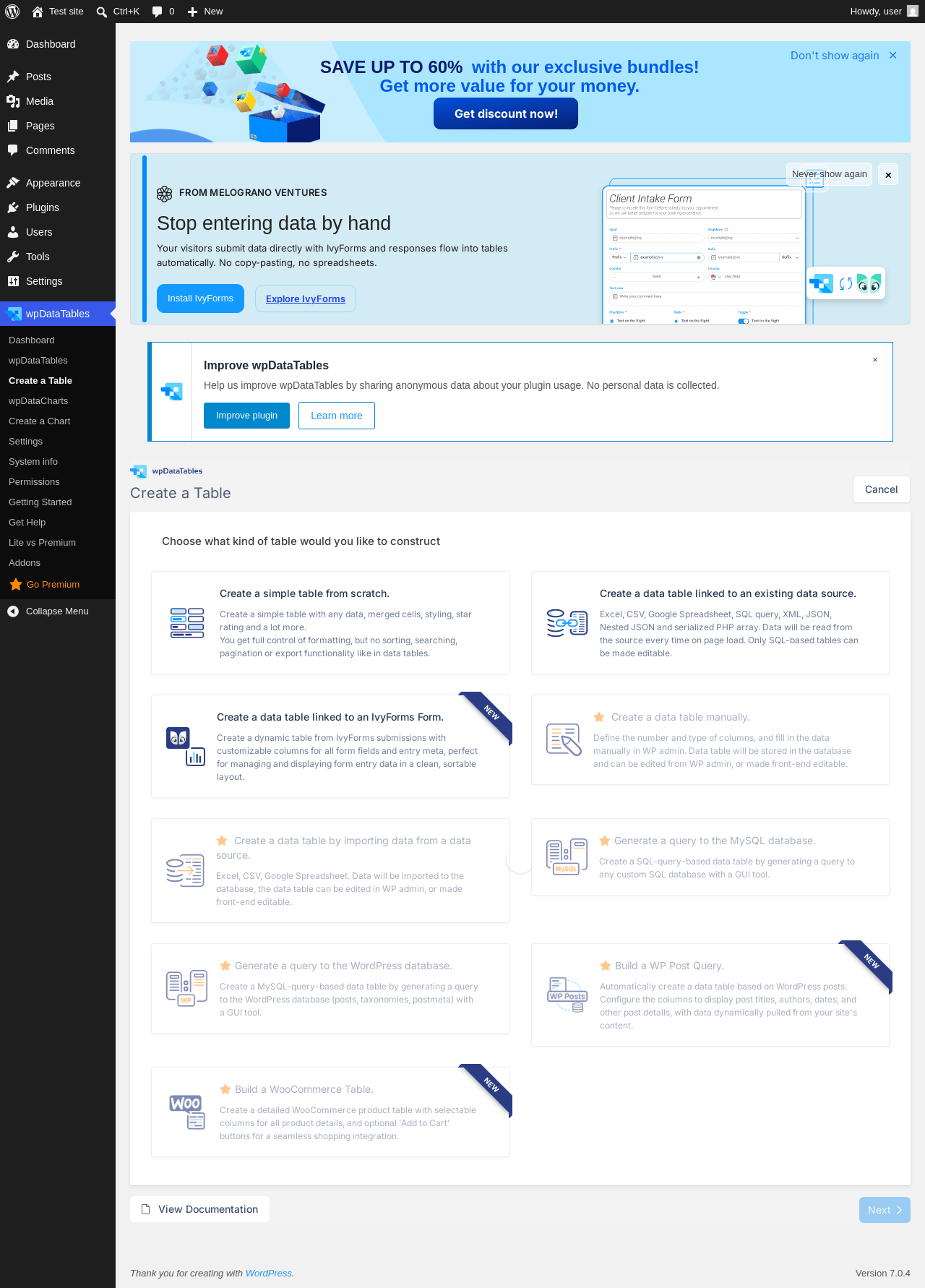925x1288 pixels.
Task: Click the simple table from scratch icon
Action: [187, 623]
